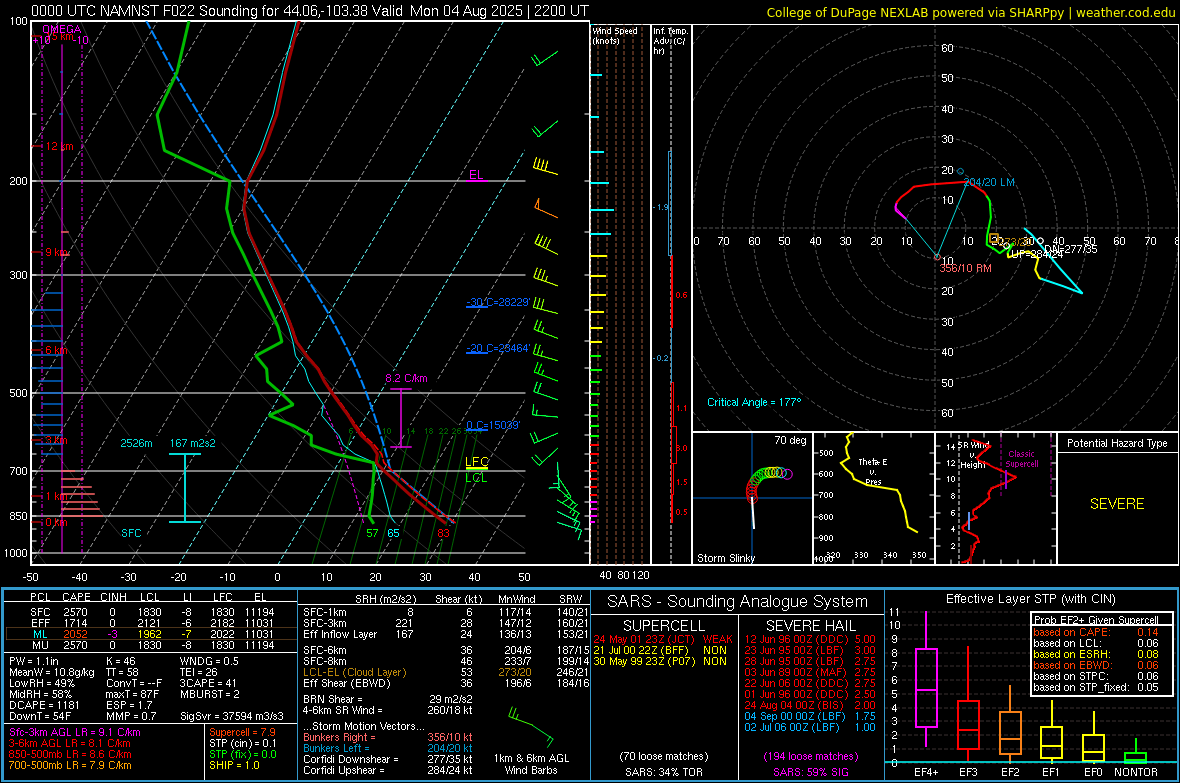1180x783 pixels.
Task: Click the 8.2 C/km lapse rate annotation
Action: point(406,378)
